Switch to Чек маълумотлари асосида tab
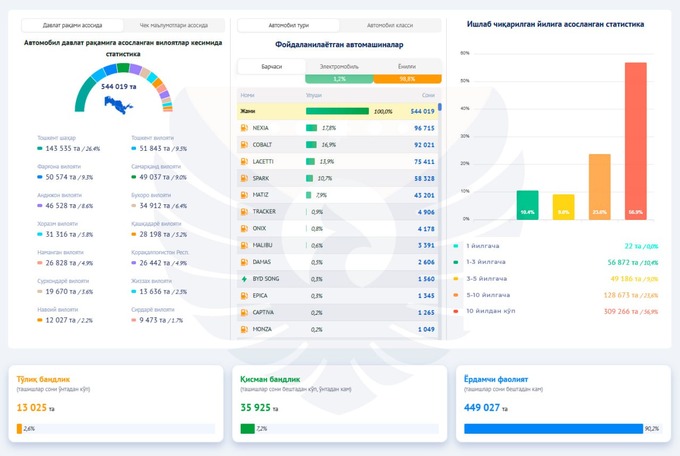The image size is (680, 456). (x=173, y=23)
